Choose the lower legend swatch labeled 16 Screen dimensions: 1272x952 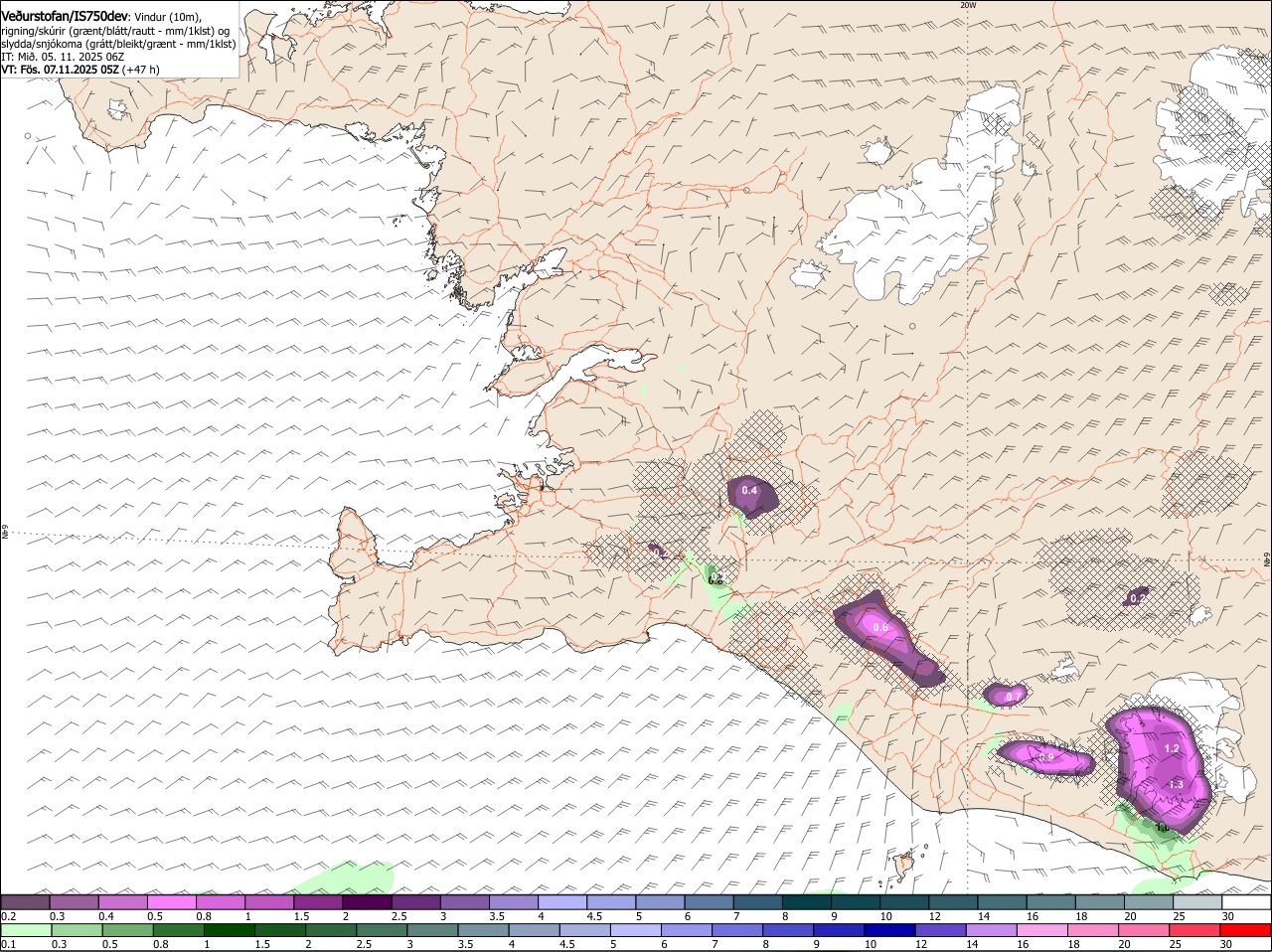1043,930
